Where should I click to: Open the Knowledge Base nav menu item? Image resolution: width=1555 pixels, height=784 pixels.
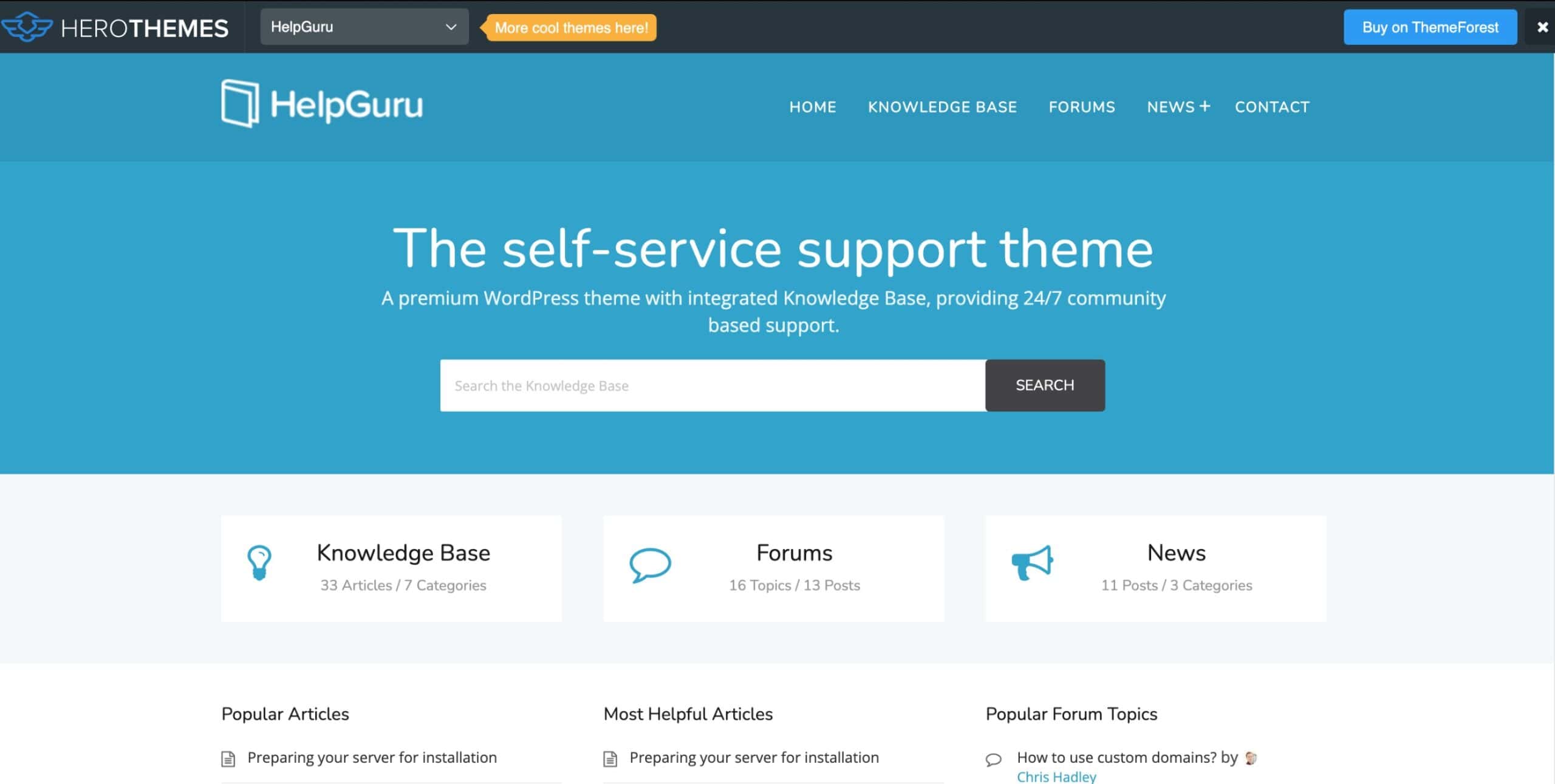click(942, 107)
